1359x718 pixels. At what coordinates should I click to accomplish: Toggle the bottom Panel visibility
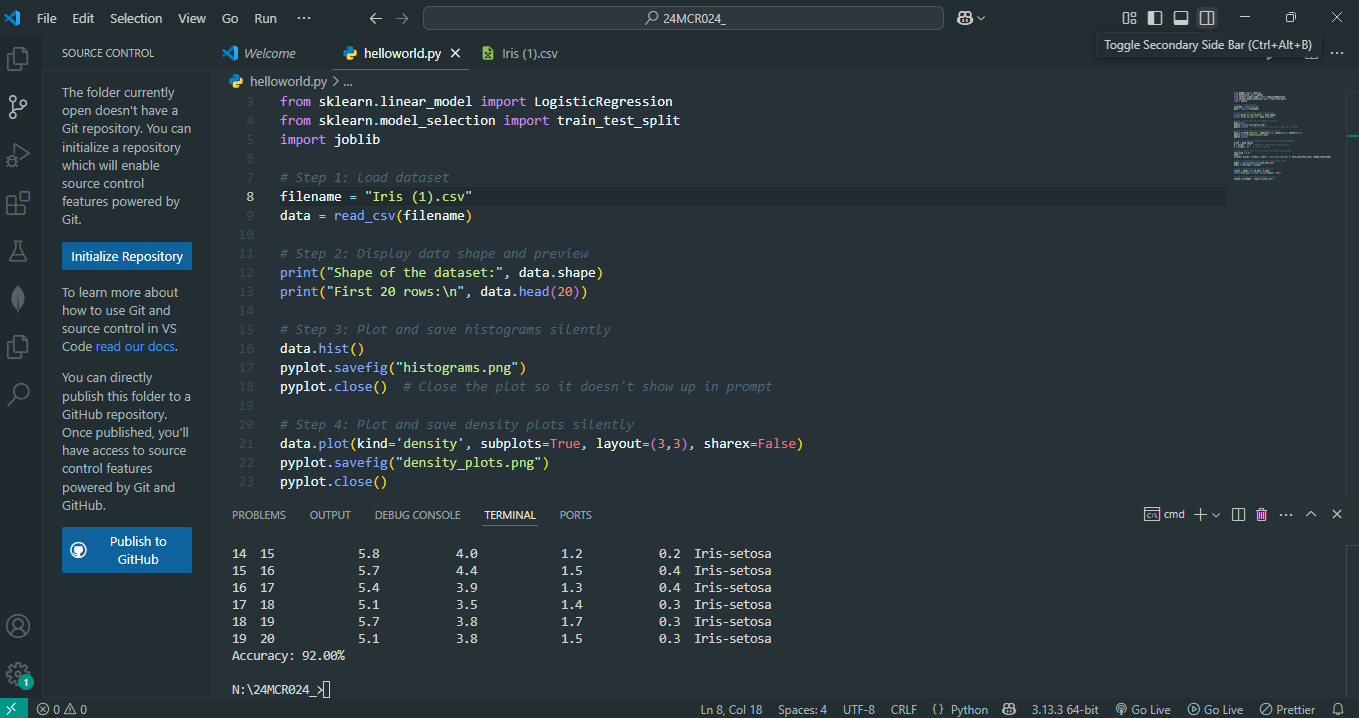click(x=1181, y=18)
